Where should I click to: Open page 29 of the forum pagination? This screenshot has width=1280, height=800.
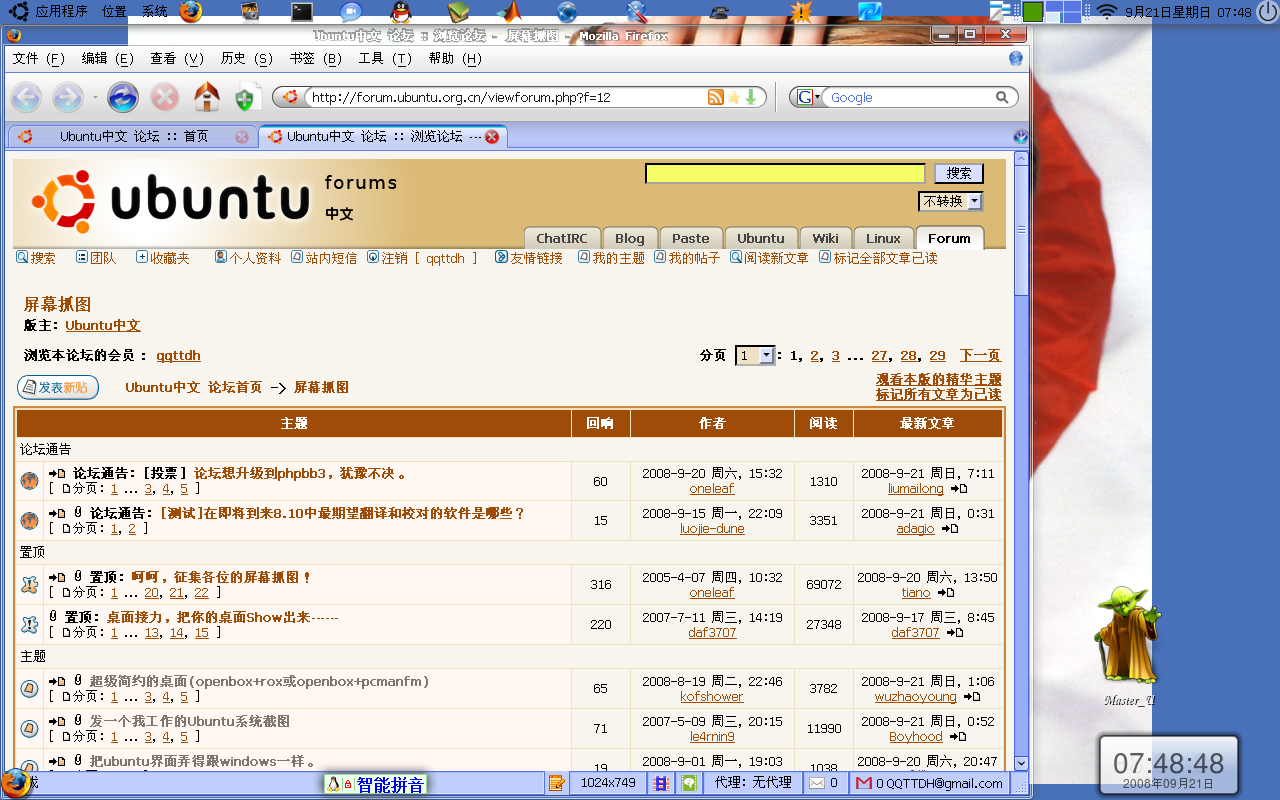937,355
